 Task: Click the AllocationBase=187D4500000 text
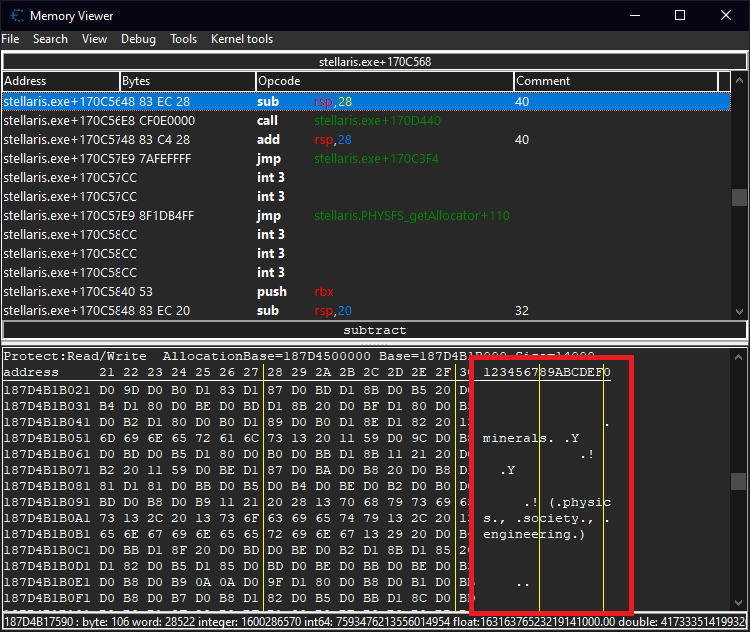coord(266,356)
